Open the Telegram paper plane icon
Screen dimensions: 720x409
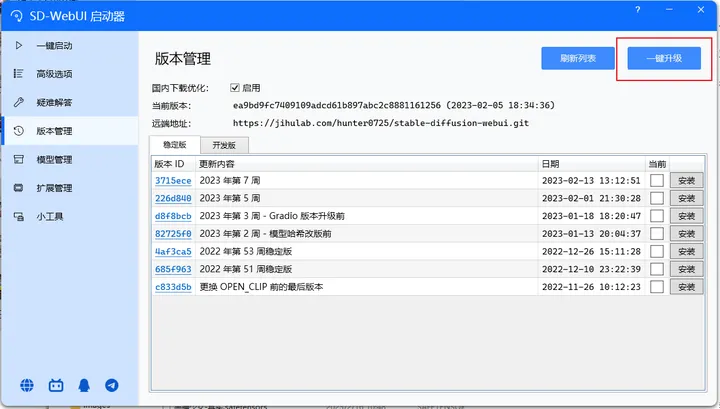[112, 385]
